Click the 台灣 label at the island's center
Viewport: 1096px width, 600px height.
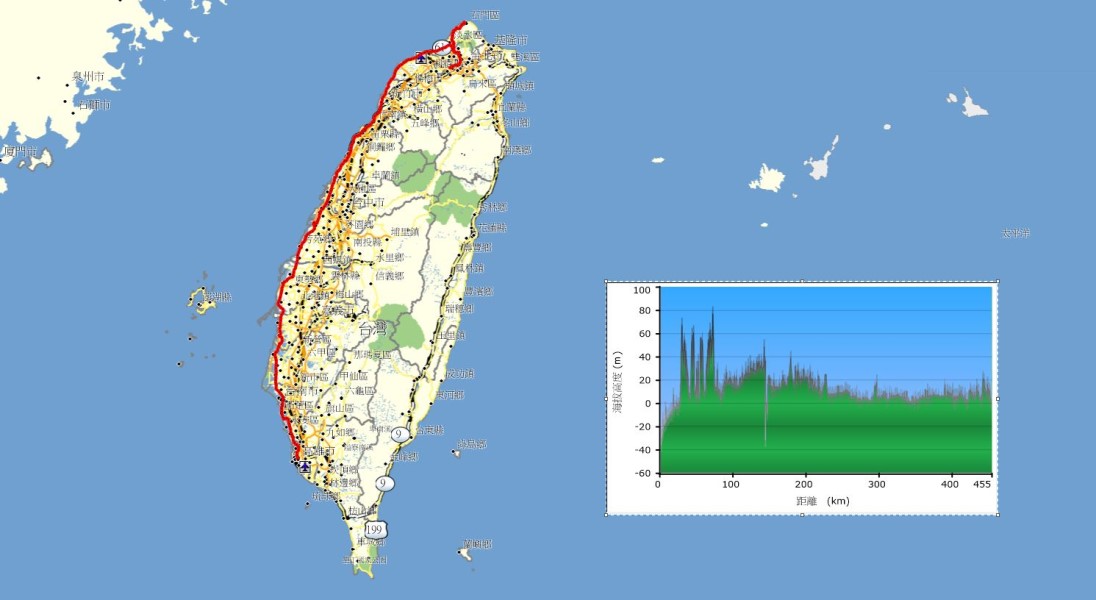(x=372, y=329)
